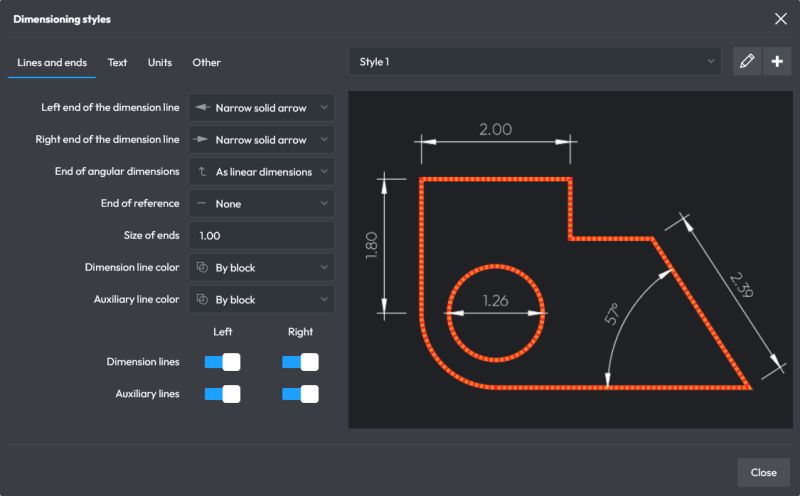Click the Right column header label

pyautogui.click(x=301, y=332)
